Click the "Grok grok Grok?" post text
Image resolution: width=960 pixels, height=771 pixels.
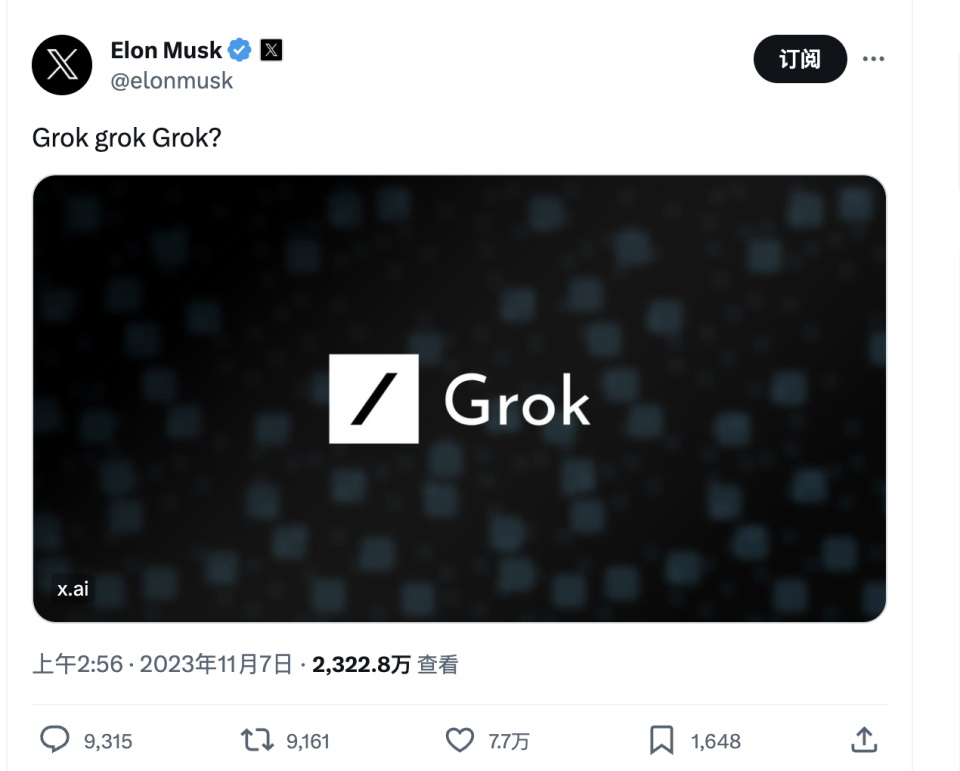tap(126, 137)
